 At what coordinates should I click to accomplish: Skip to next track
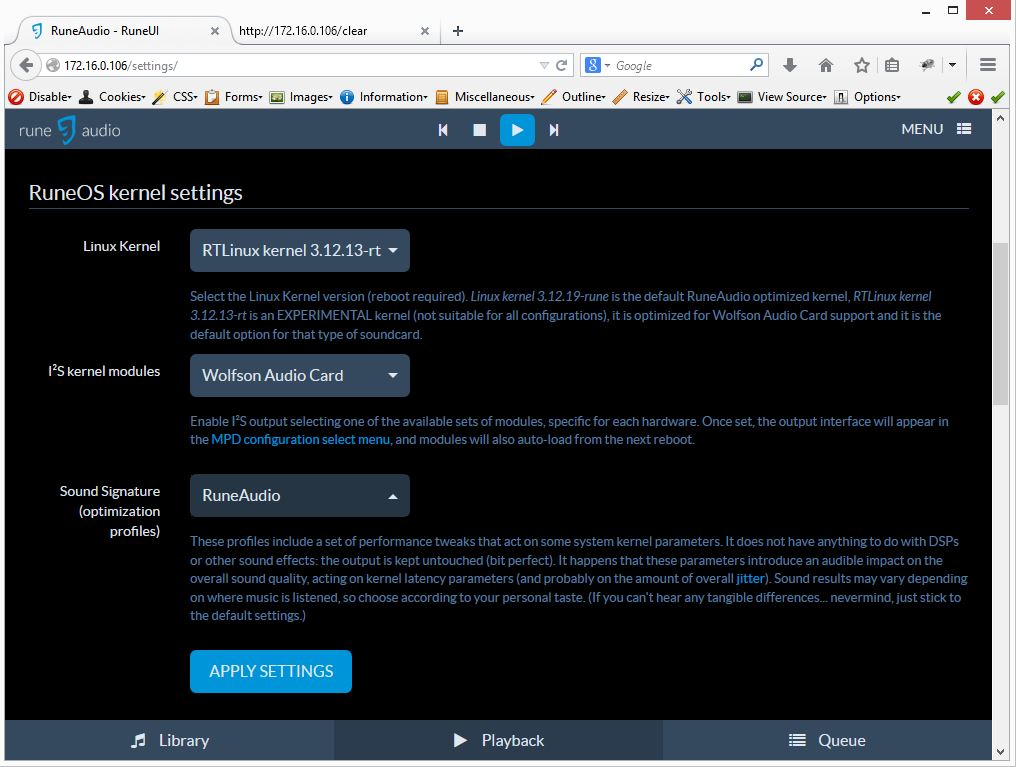pyautogui.click(x=554, y=130)
